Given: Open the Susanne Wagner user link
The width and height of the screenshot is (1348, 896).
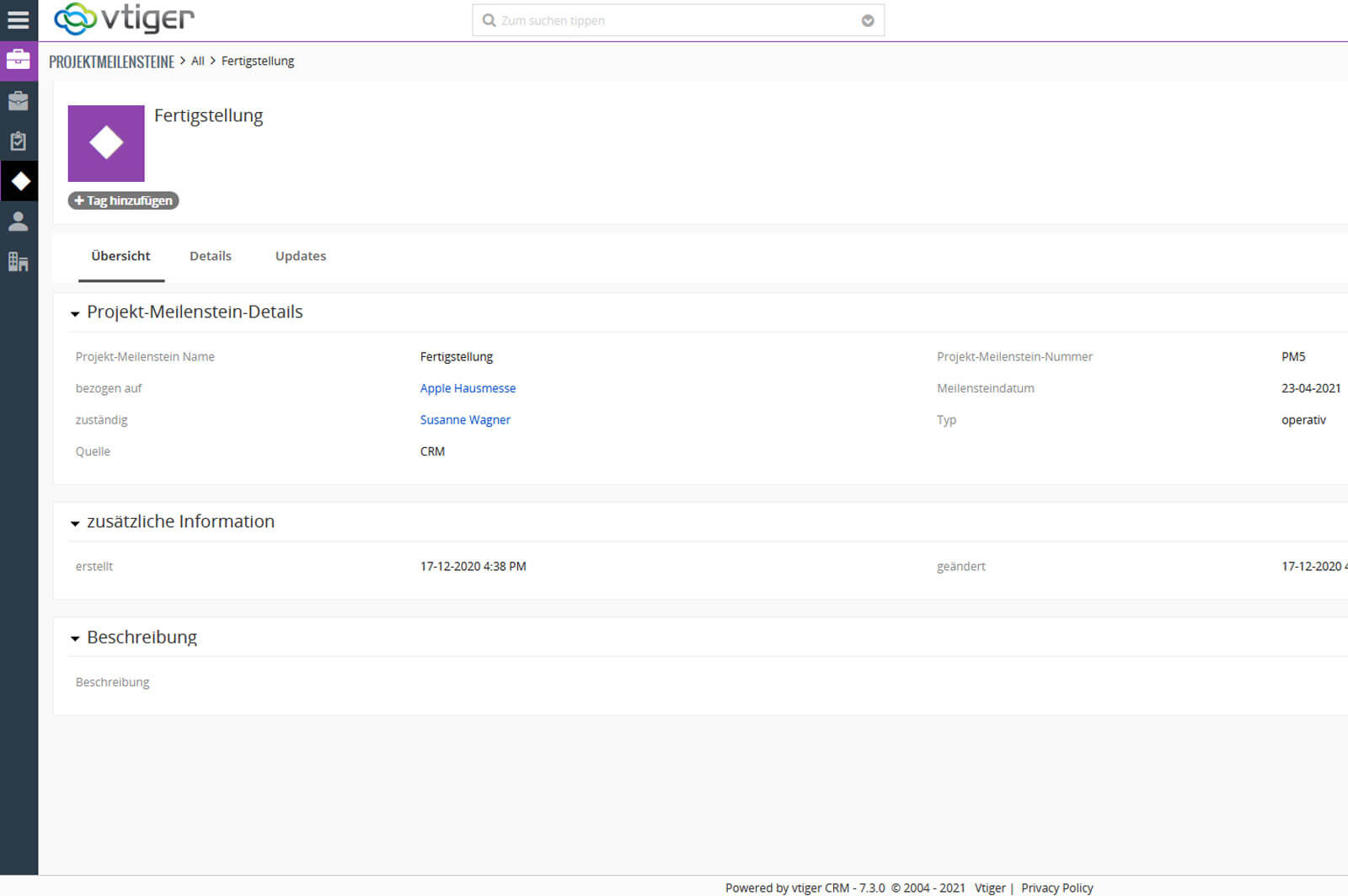Looking at the screenshot, I should click(x=465, y=419).
